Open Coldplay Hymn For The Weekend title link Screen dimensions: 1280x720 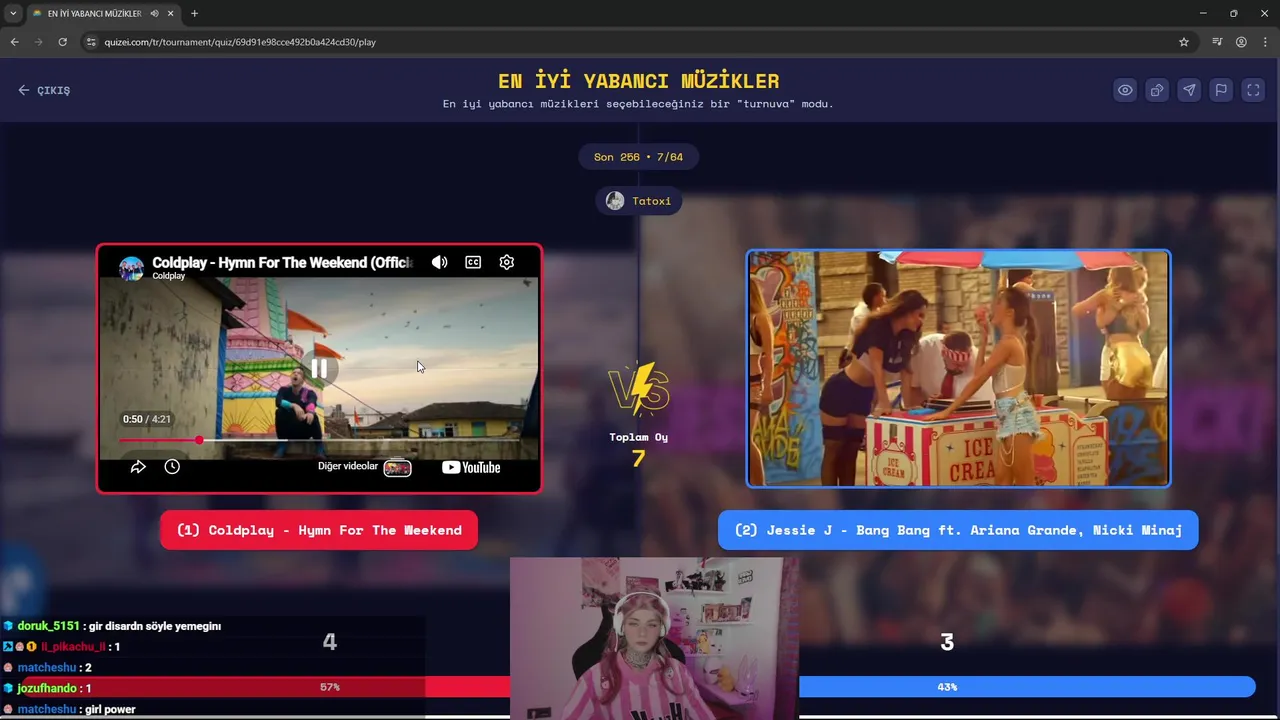(x=282, y=262)
